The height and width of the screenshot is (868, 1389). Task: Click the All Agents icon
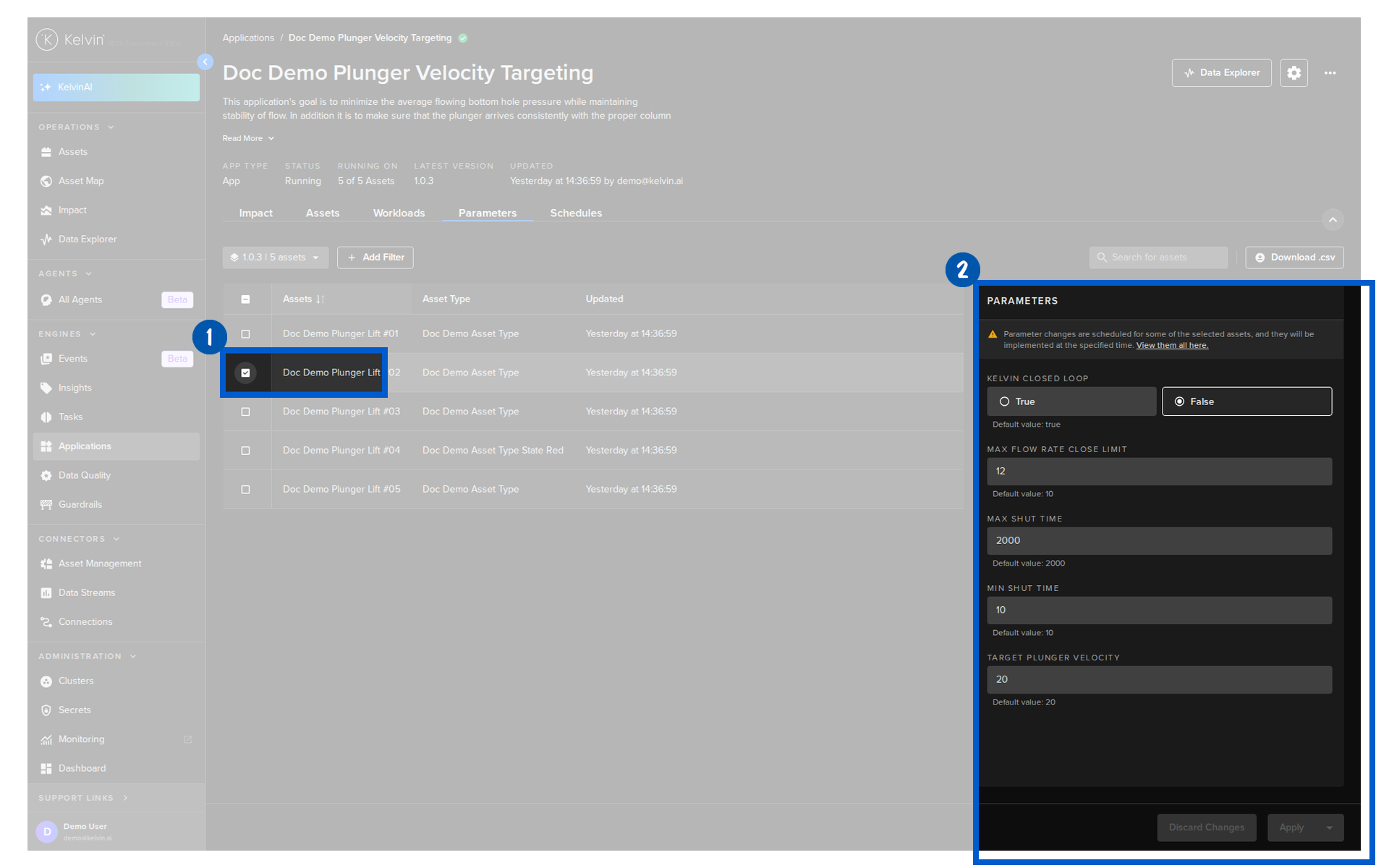click(46, 300)
